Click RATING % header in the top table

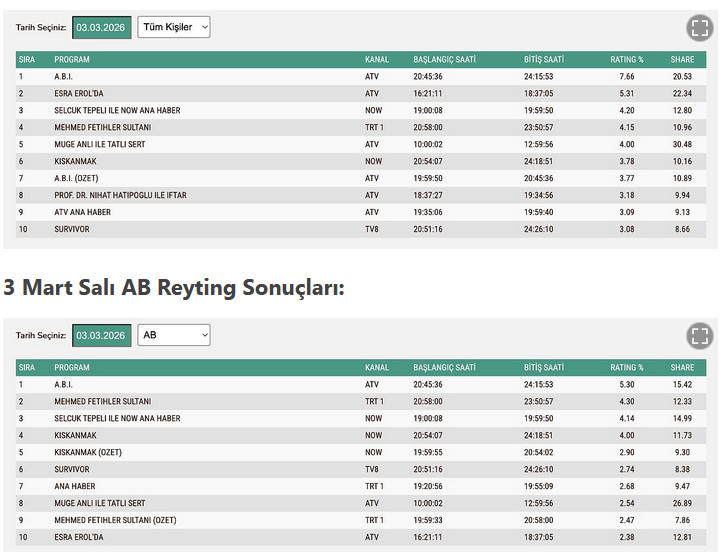coord(626,60)
